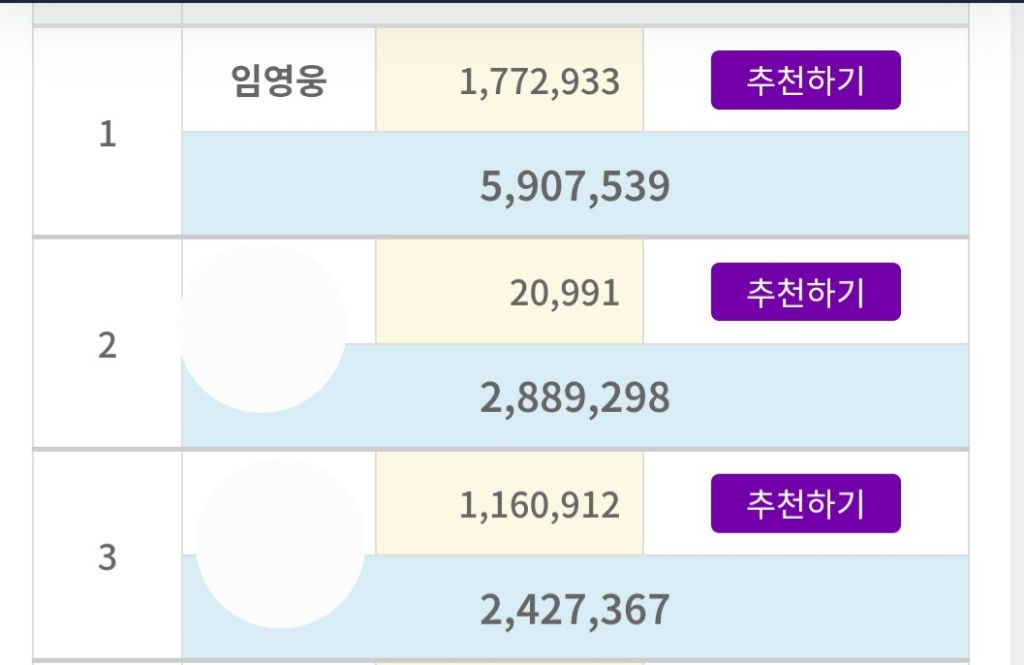This screenshot has width=1024, height=665.
Task: Click cumulative total 5,907,539
Action: tap(575, 186)
